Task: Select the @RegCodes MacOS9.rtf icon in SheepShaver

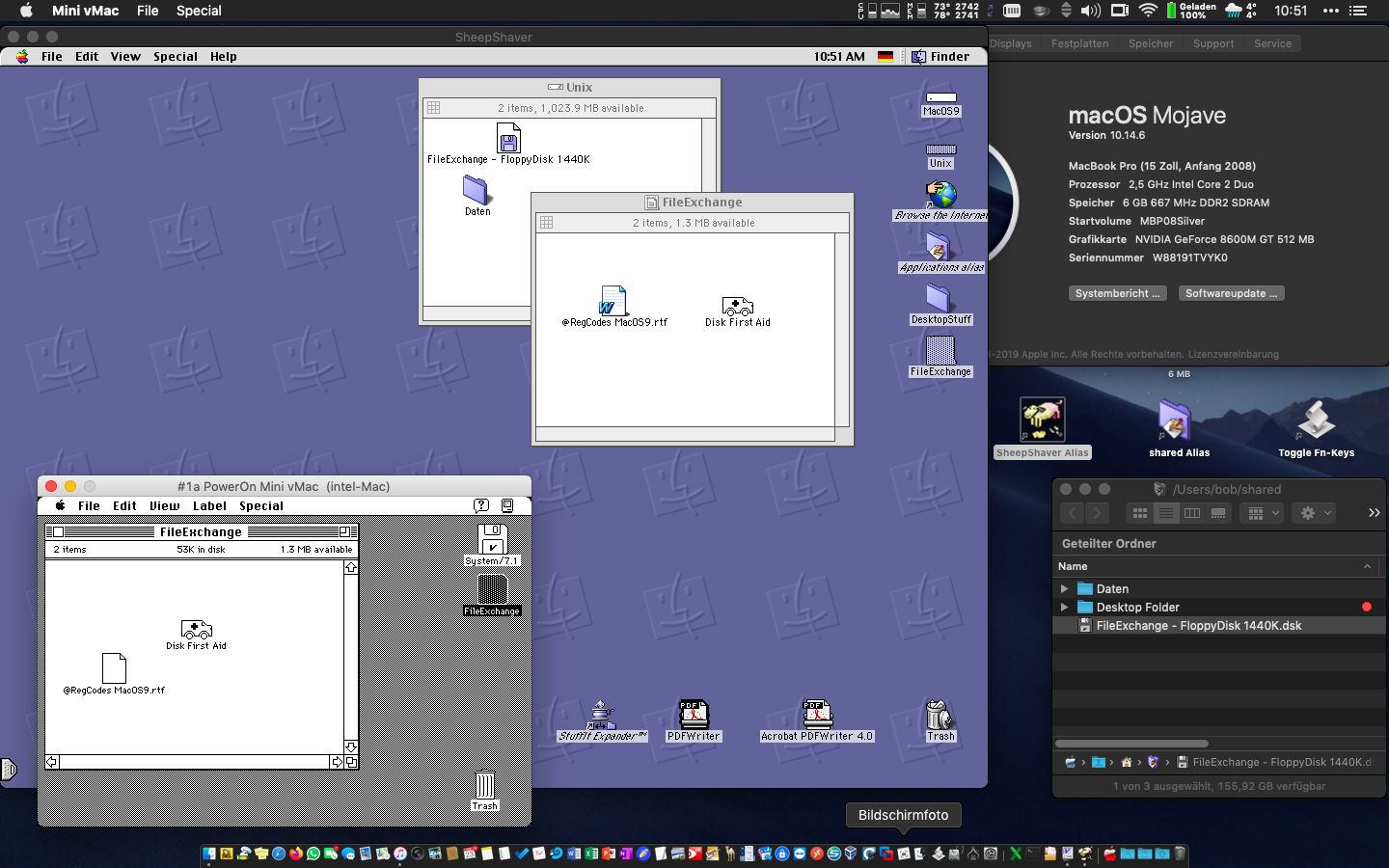Action: coord(613,301)
